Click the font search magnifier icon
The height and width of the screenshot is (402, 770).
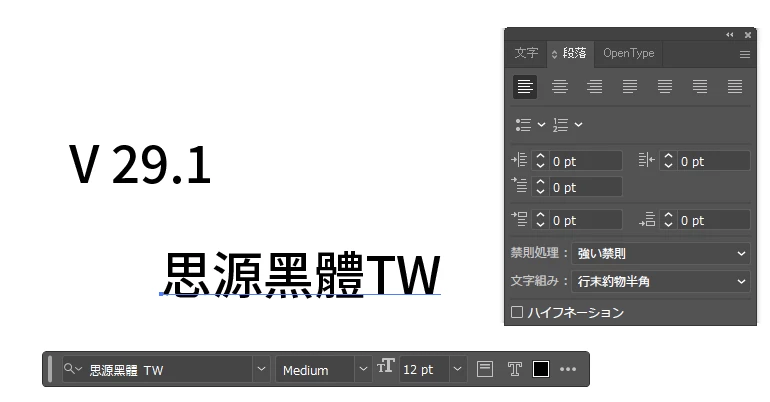[x=72, y=369]
